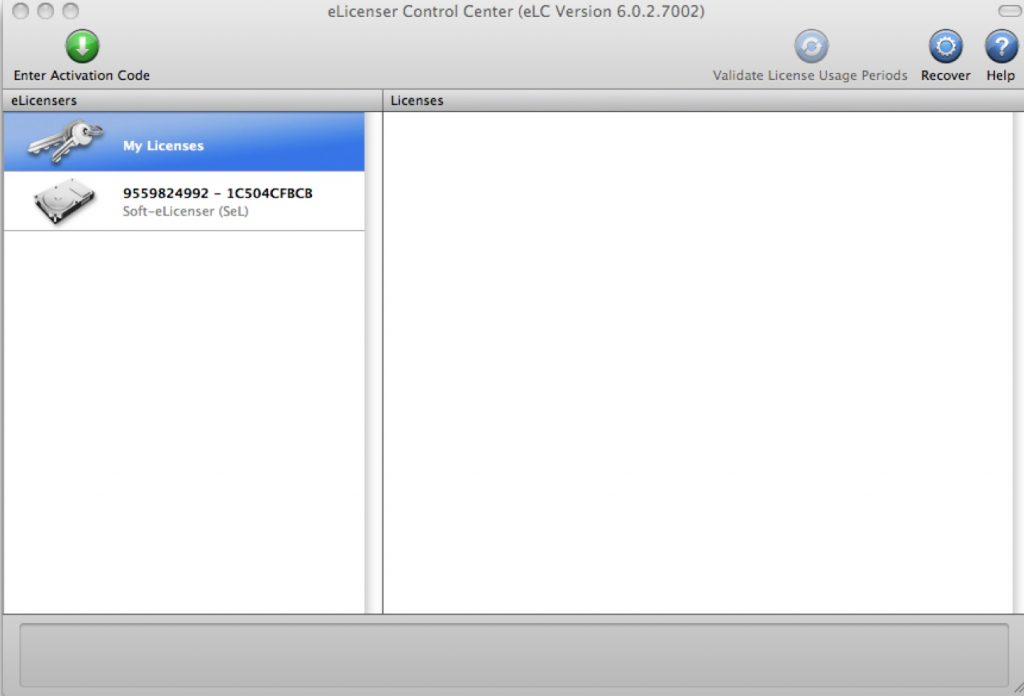Click the Licenses pane vertical scrollbar
Screen dimensions: 1024x696
click(x=1018, y=362)
